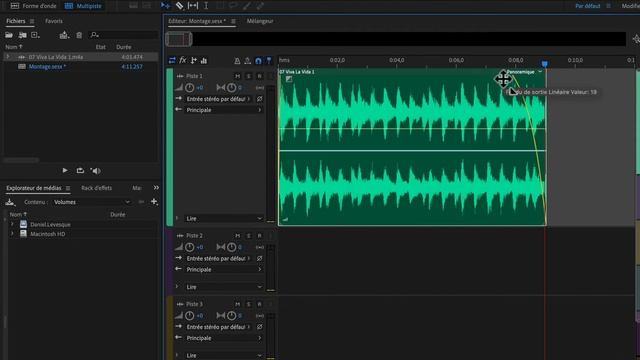Open Piste 1 Entrée stéréo par défaut input dropdown
640x360 pixels.
point(218,99)
